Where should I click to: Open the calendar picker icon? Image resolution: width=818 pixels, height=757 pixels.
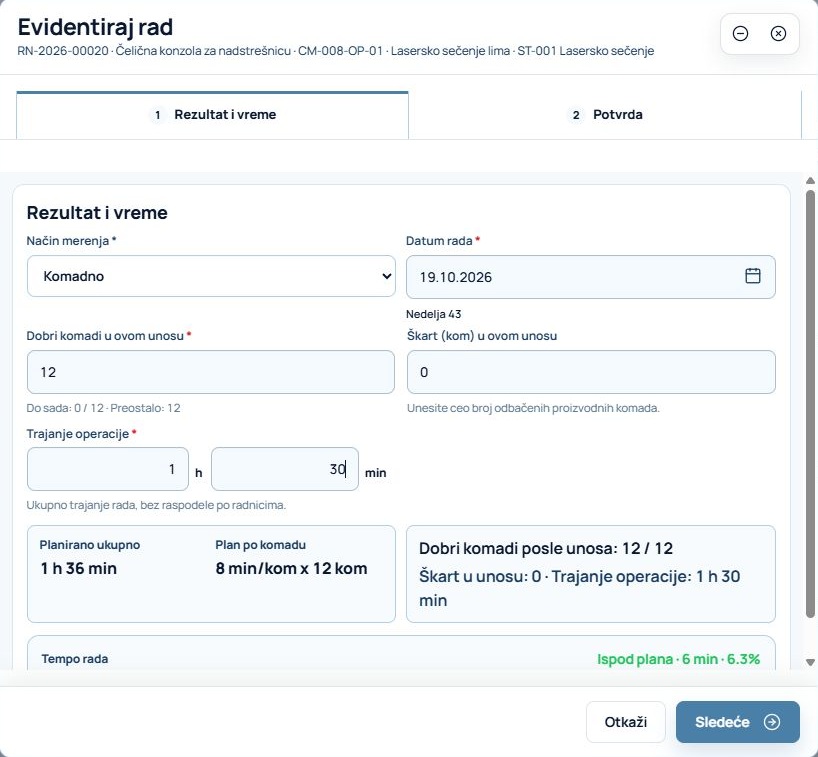pos(752,276)
